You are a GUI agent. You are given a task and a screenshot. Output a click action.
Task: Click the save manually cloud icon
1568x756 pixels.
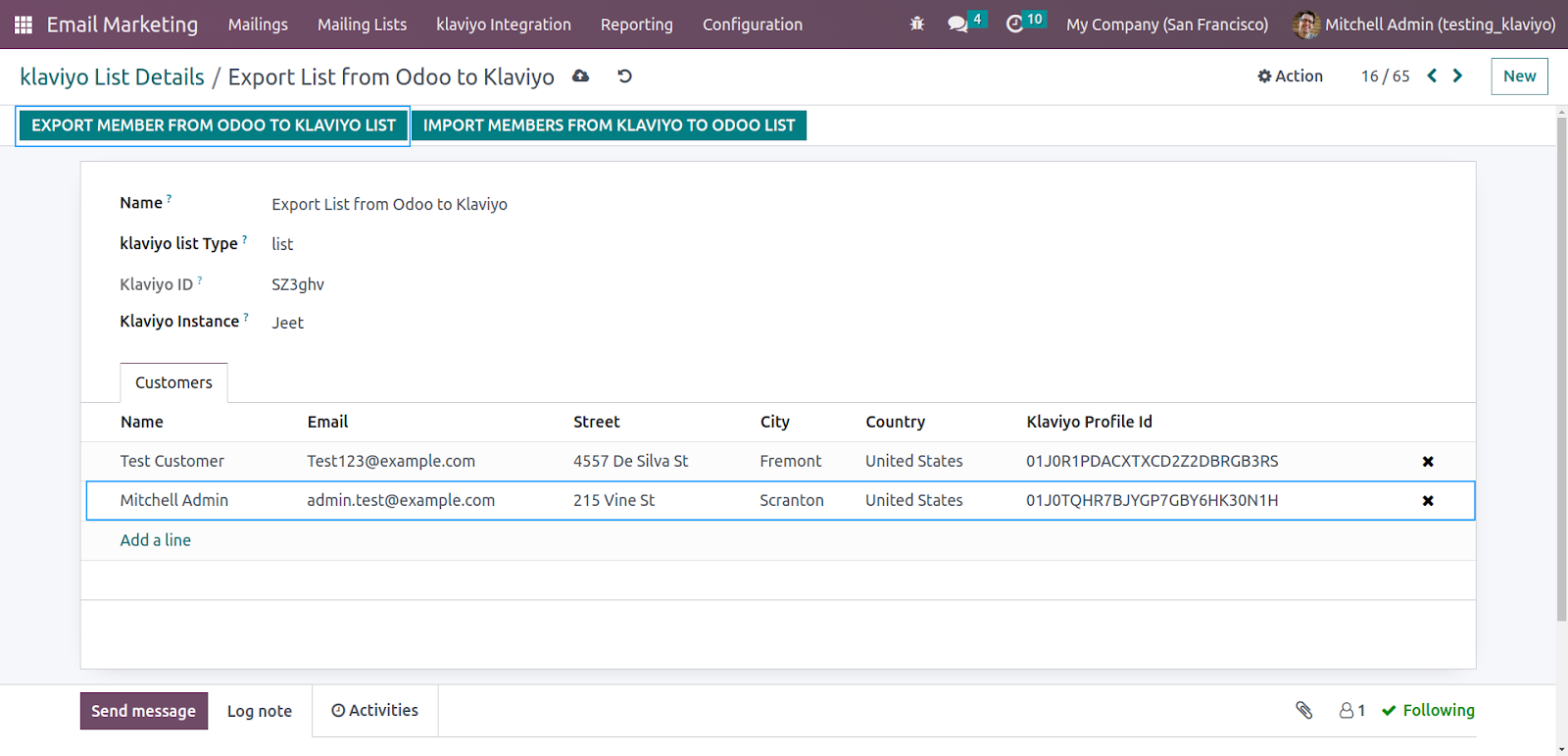(x=581, y=76)
